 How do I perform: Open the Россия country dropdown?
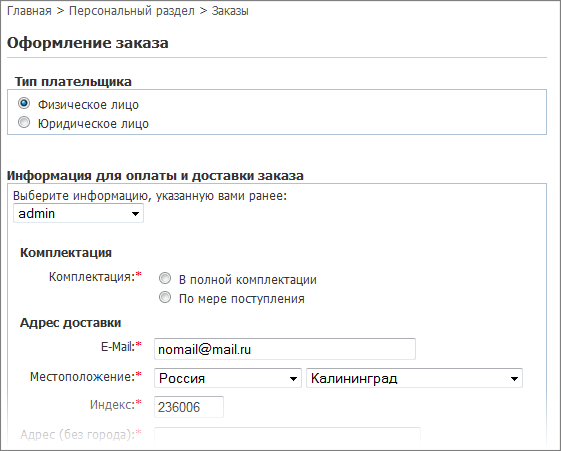pyautogui.click(x=228, y=378)
